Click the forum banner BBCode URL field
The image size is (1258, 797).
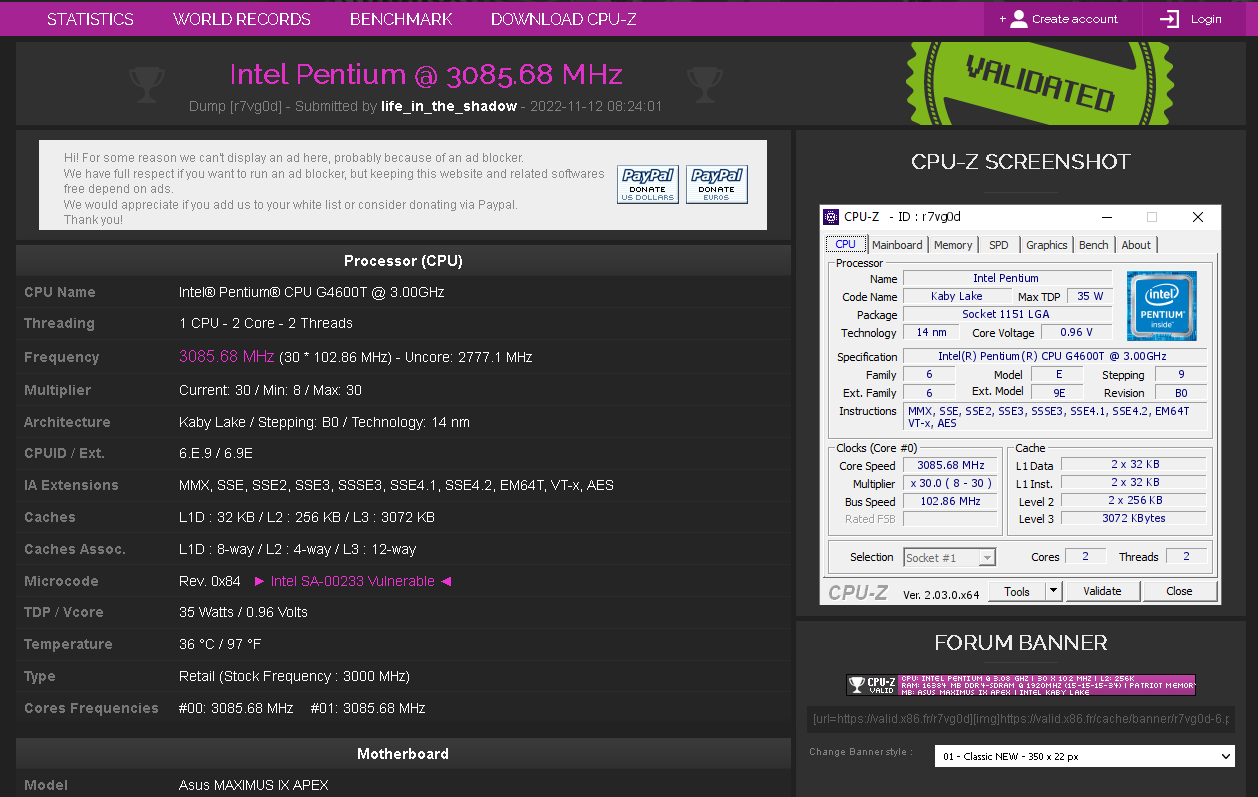point(1021,720)
